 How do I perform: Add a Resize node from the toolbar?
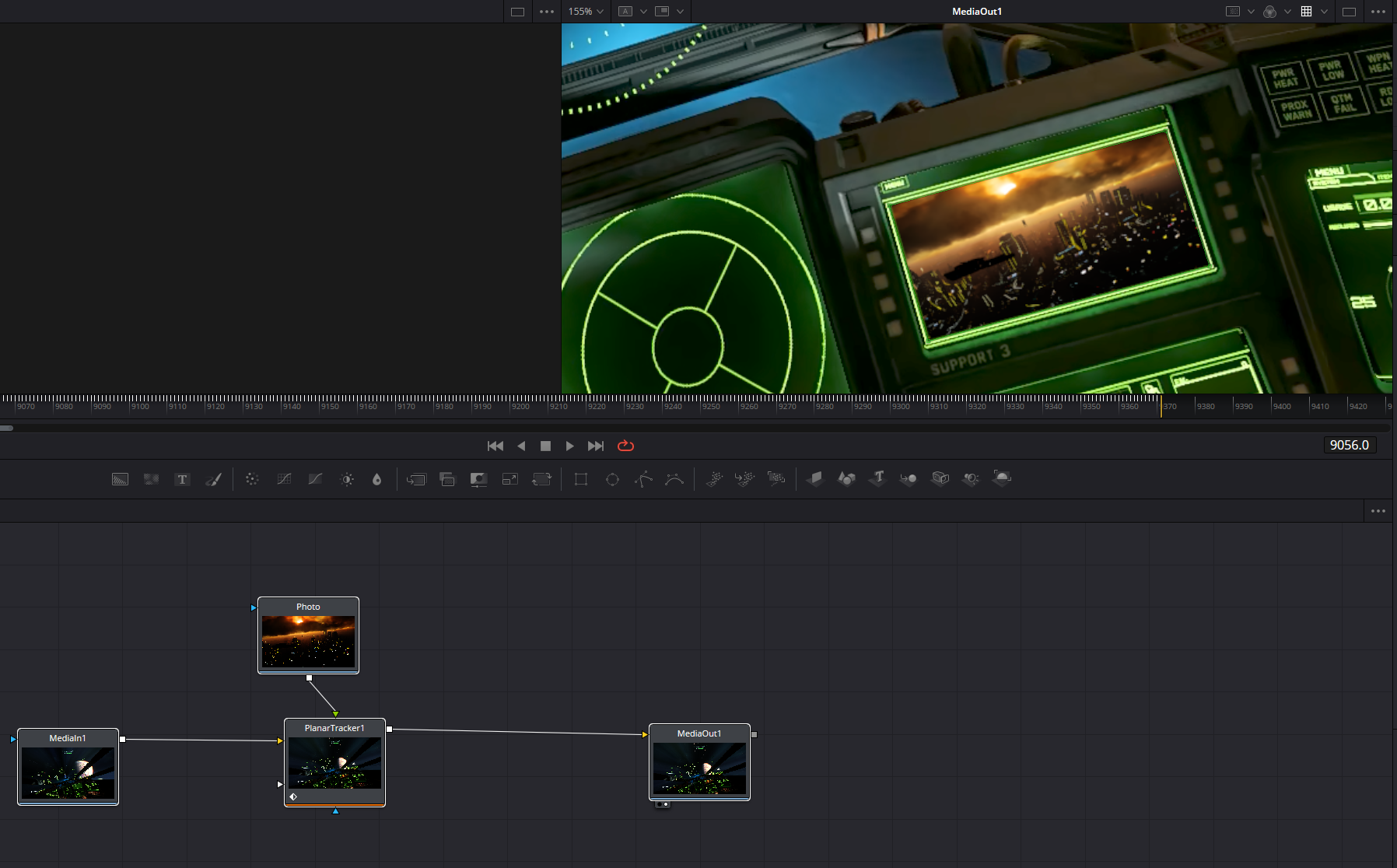[509, 479]
